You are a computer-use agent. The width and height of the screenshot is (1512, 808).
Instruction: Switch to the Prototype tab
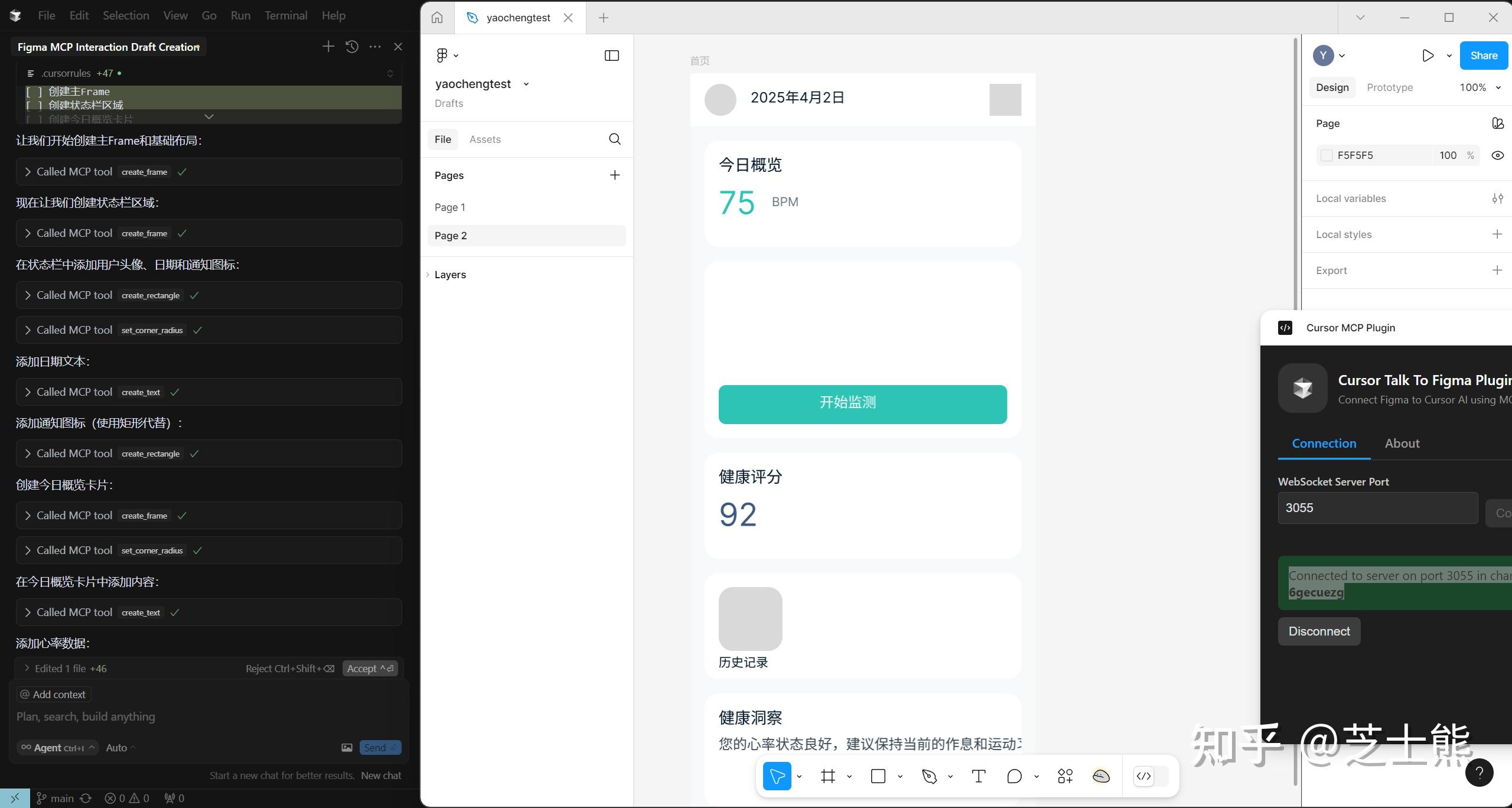point(1389,87)
